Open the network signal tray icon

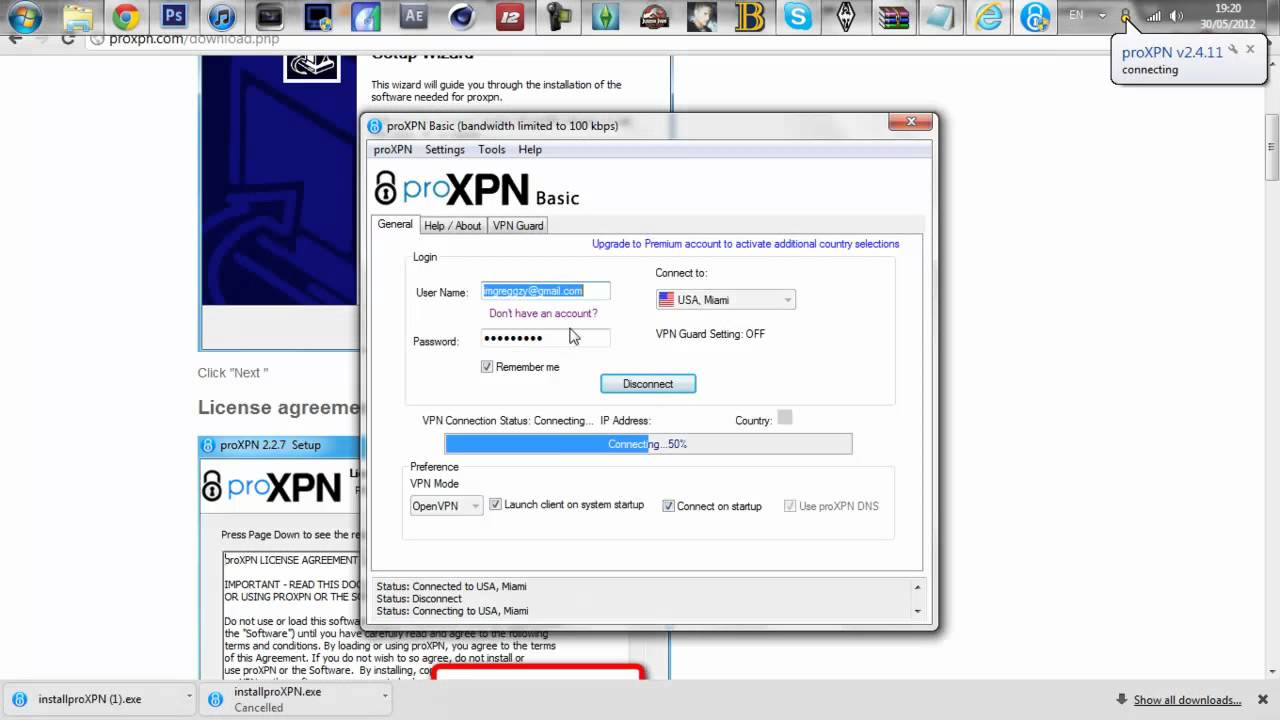(1153, 16)
